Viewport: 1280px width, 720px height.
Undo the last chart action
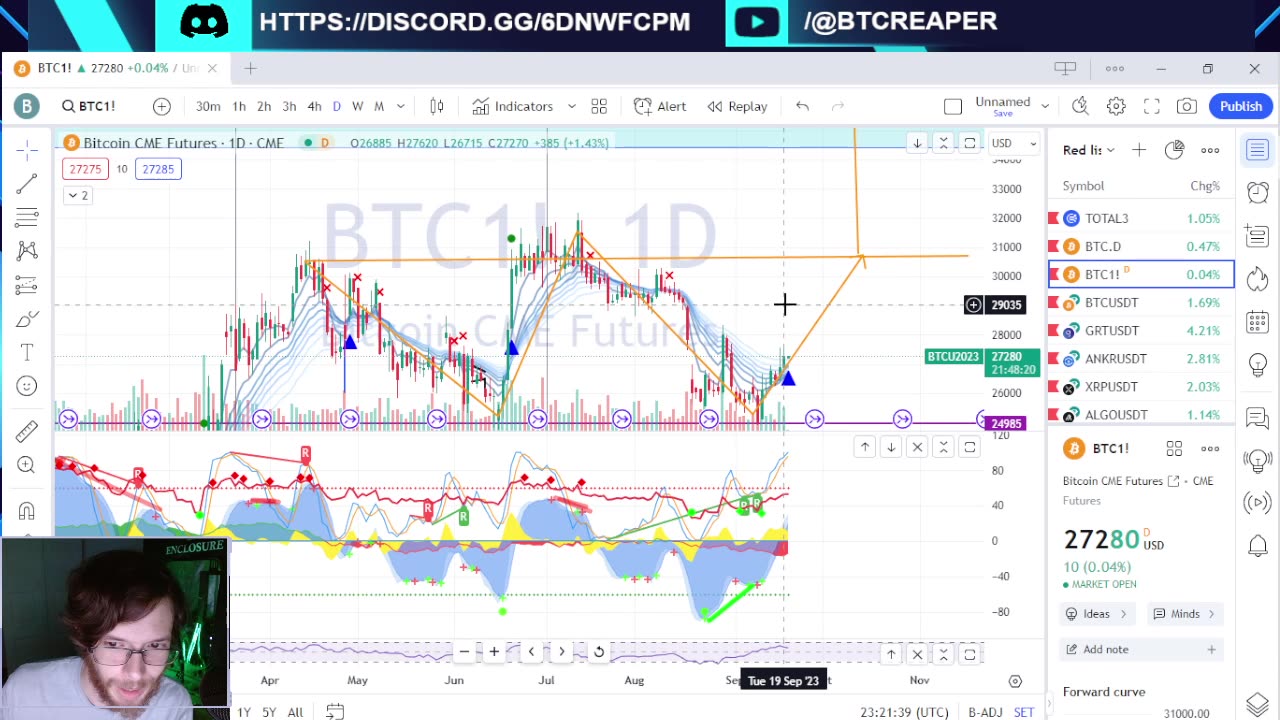(x=802, y=106)
